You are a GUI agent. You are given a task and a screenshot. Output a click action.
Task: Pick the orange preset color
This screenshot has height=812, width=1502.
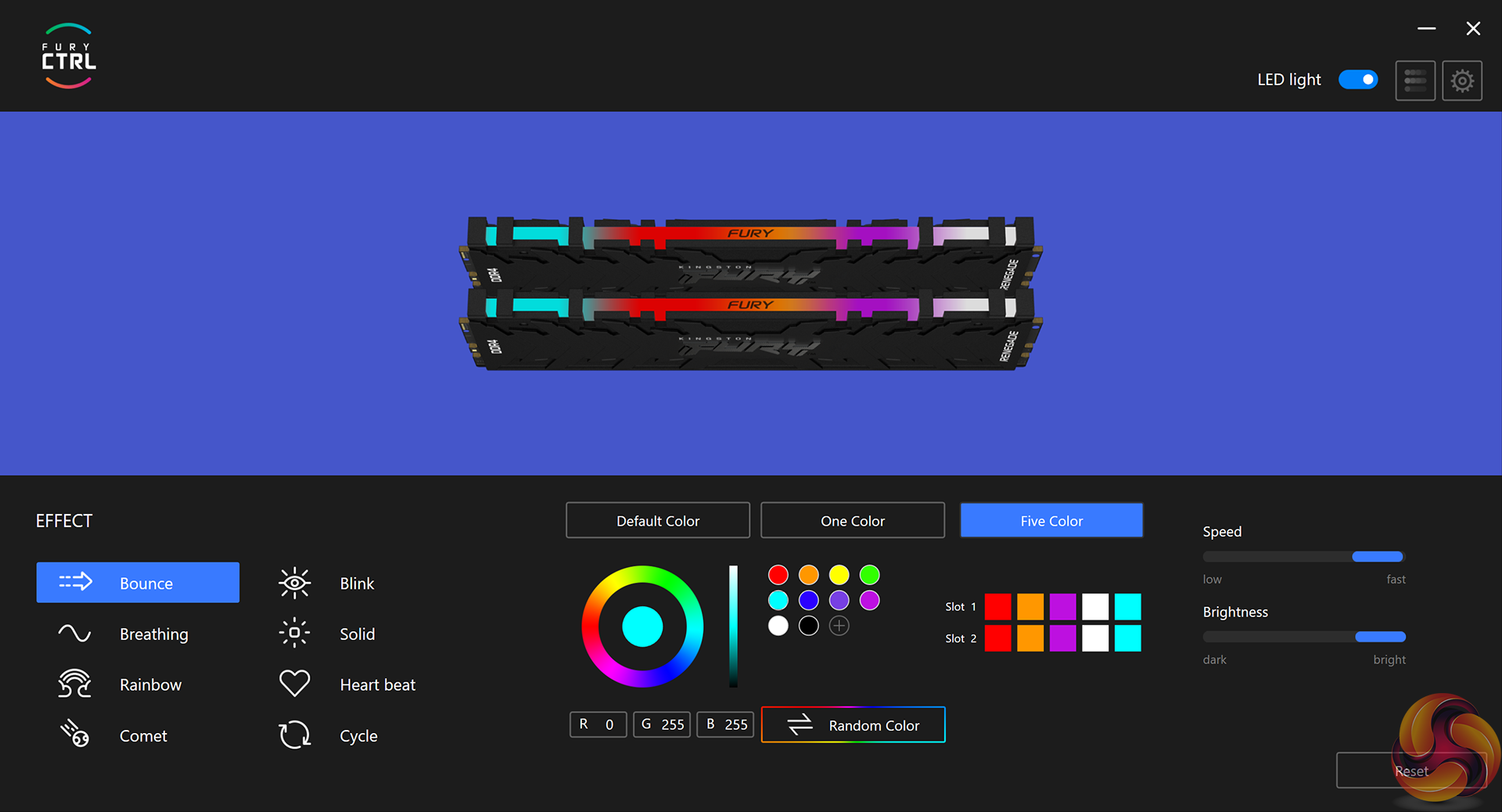(809, 576)
